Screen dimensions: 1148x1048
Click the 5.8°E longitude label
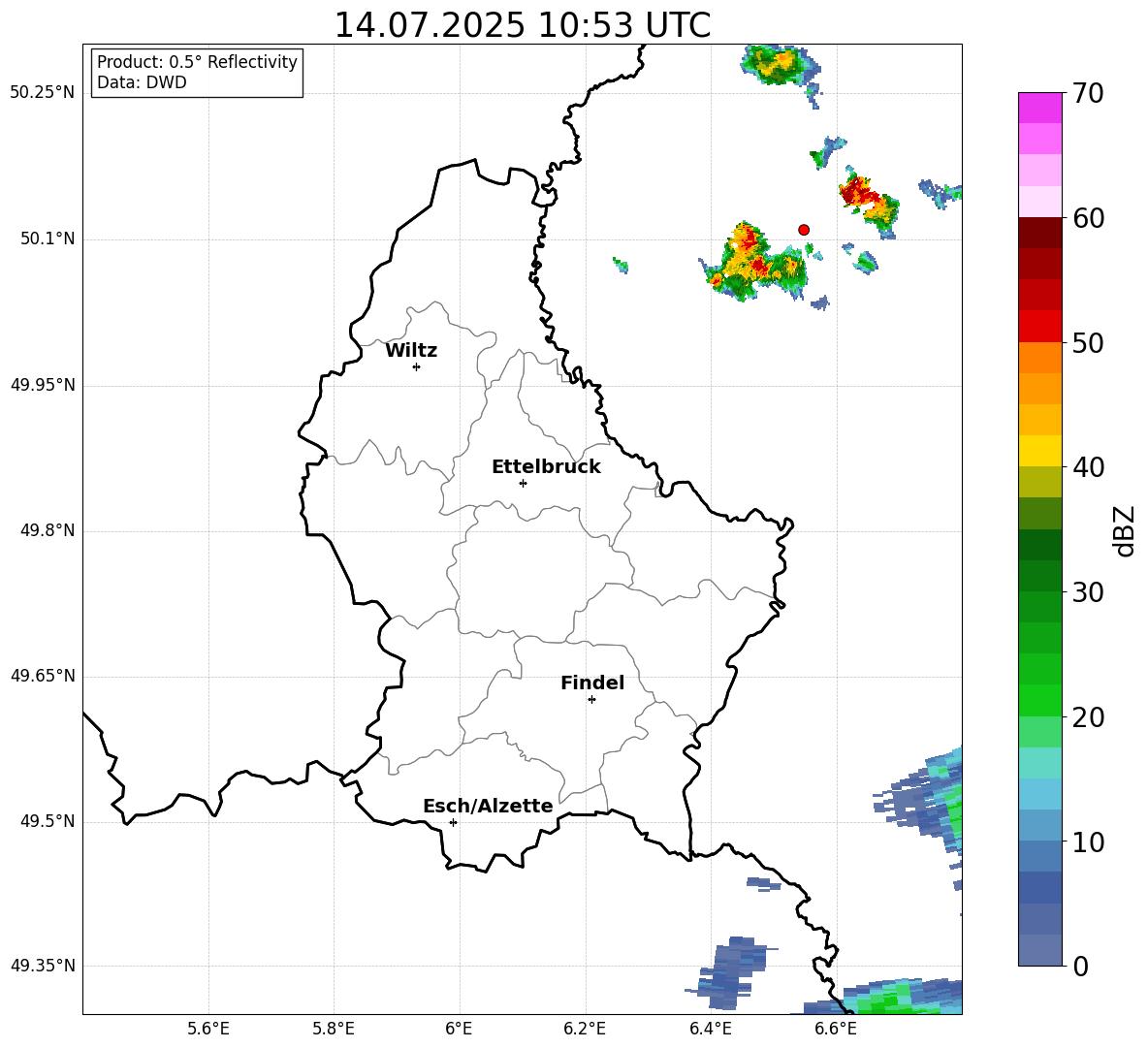[x=334, y=1029]
